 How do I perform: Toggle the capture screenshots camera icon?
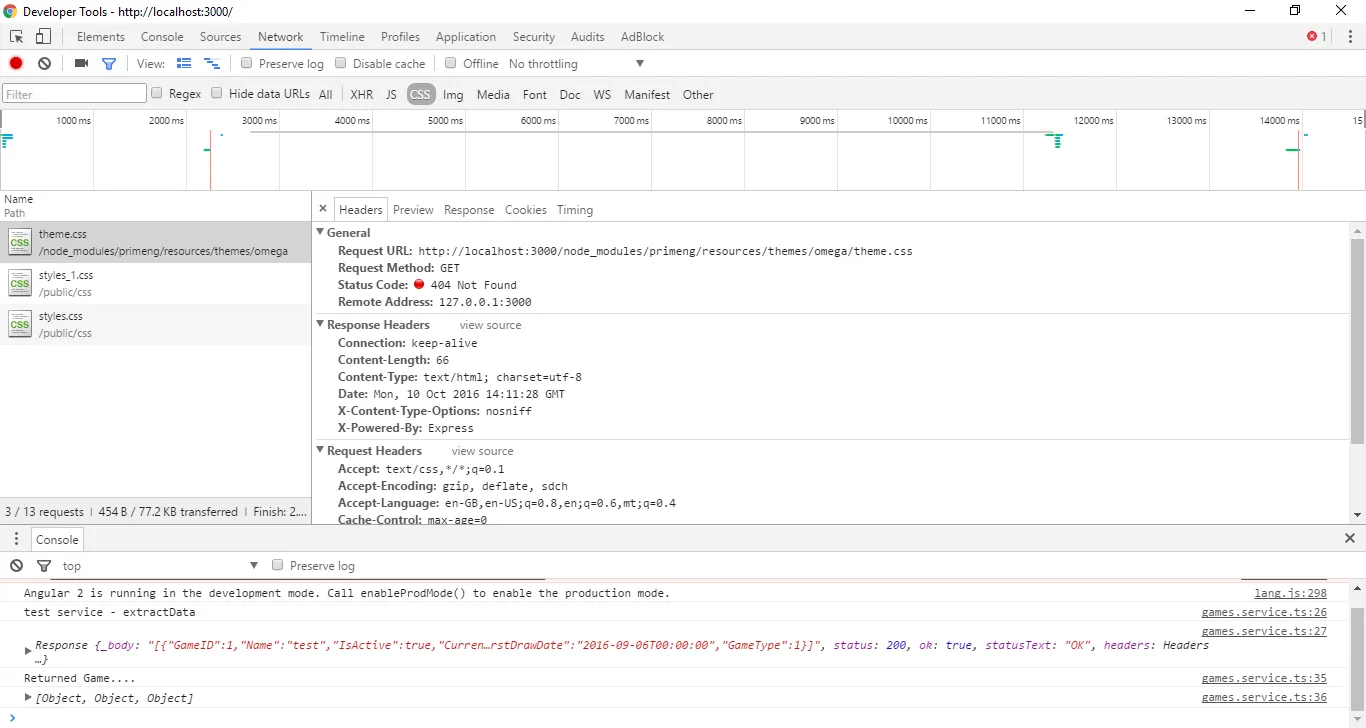82,63
